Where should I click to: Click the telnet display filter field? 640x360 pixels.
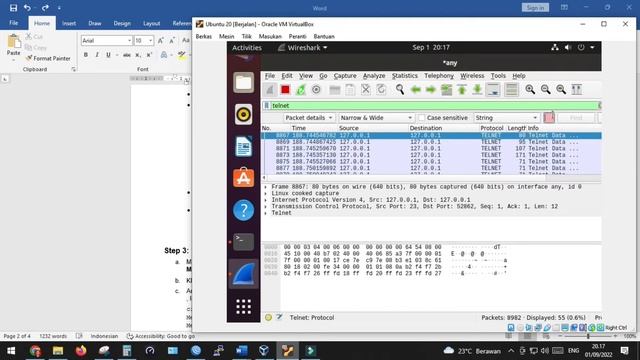433,105
